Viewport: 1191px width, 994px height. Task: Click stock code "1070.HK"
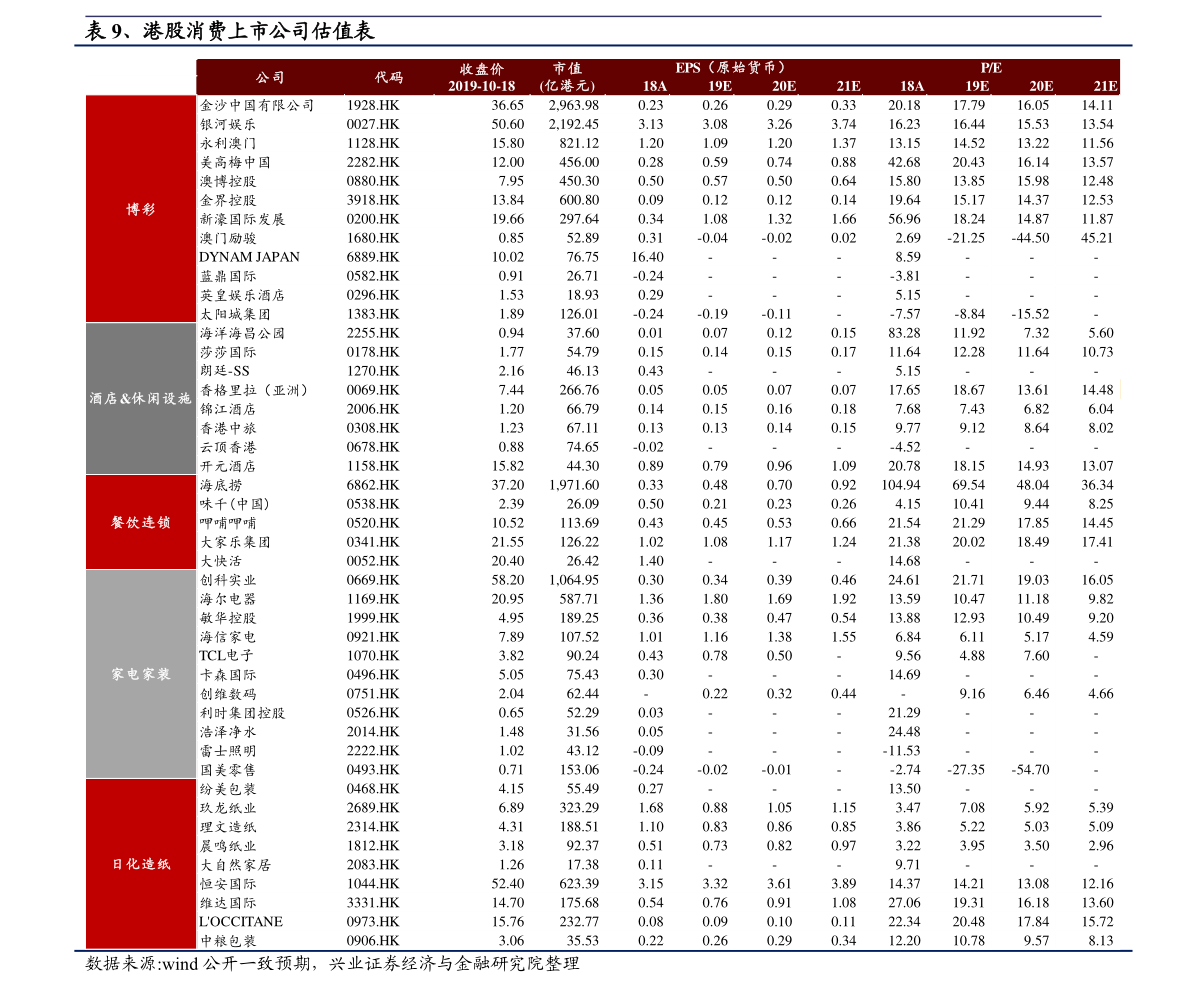pyautogui.click(x=373, y=656)
